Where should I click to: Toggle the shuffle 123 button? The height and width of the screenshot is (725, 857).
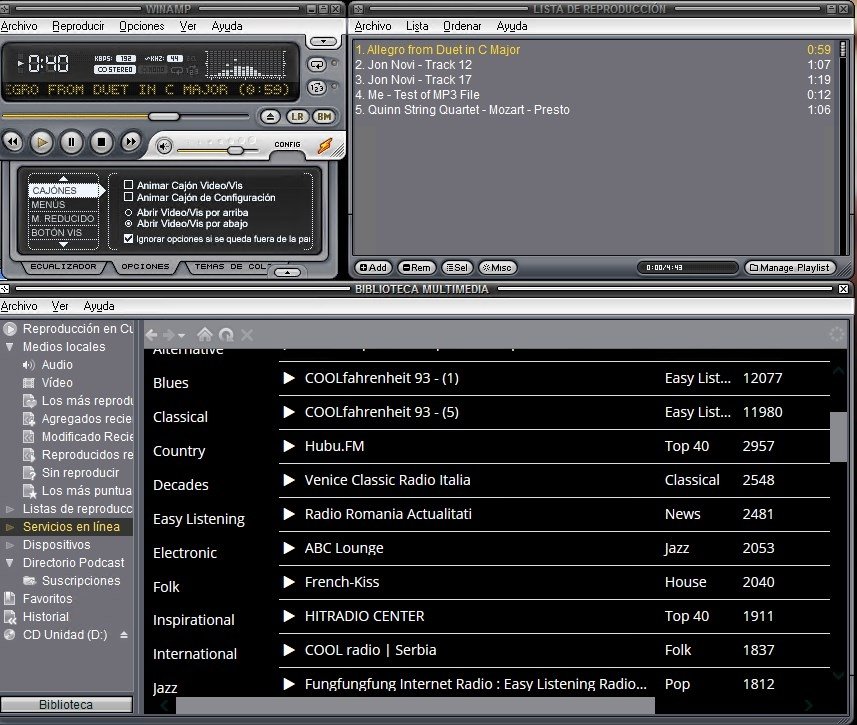pyautogui.click(x=318, y=87)
